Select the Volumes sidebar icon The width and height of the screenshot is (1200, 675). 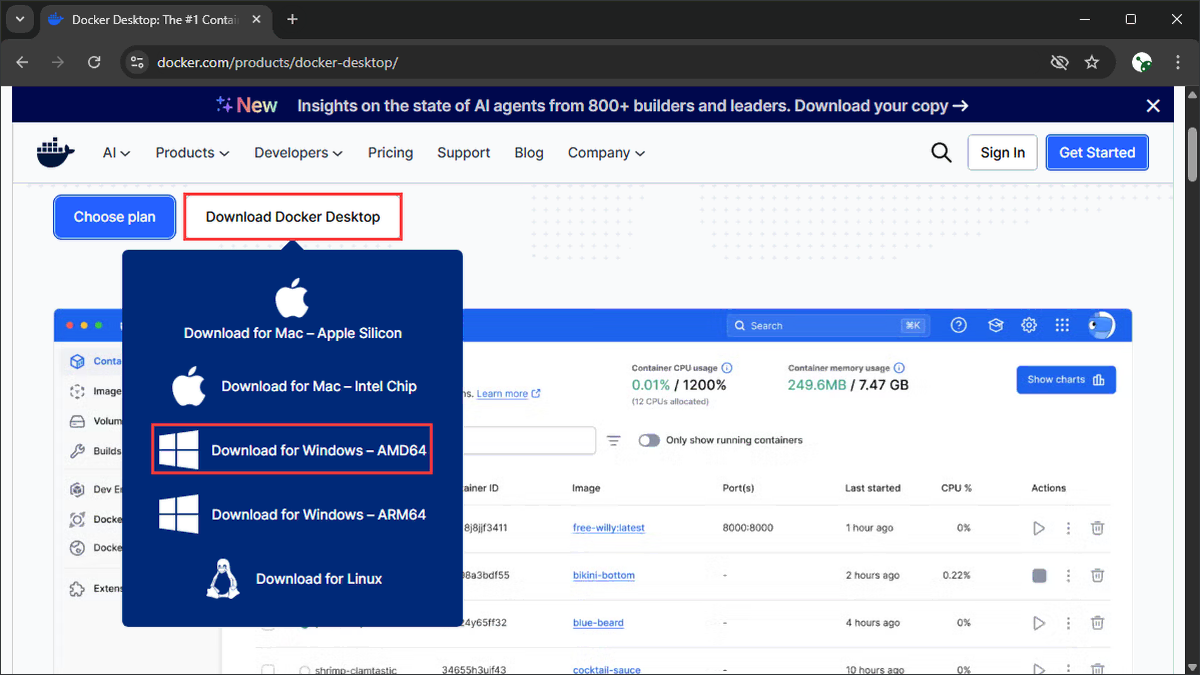point(77,421)
